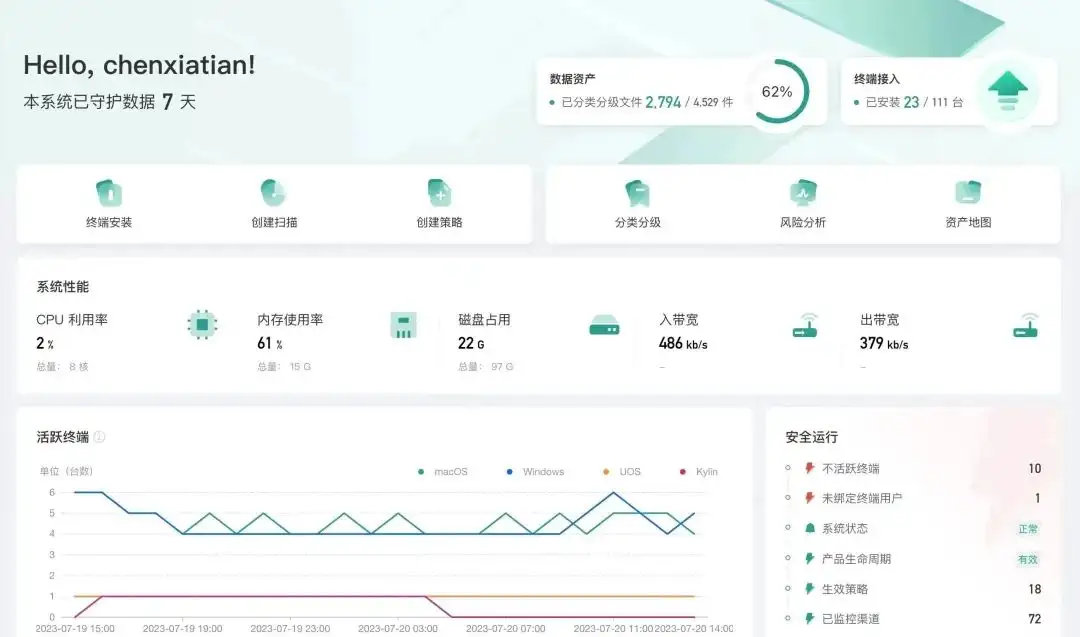1080x637 pixels.
Task: Click the 未绑定终端用户 row label
Action: click(x=862, y=499)
